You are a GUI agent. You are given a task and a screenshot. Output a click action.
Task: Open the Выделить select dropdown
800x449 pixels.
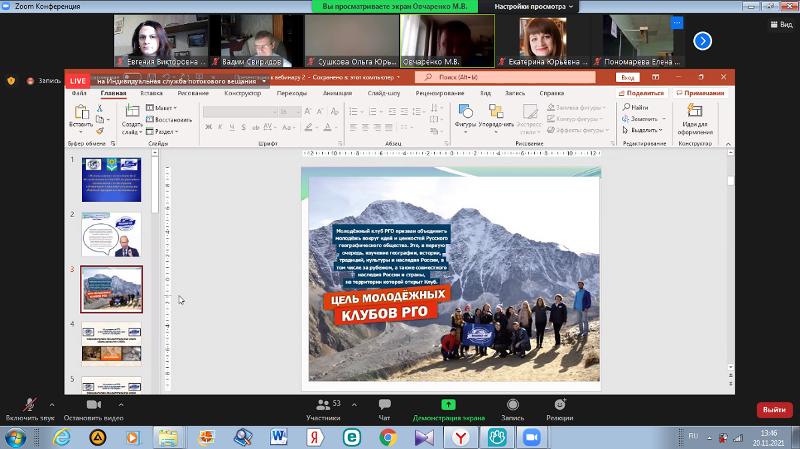click(645, 130)
